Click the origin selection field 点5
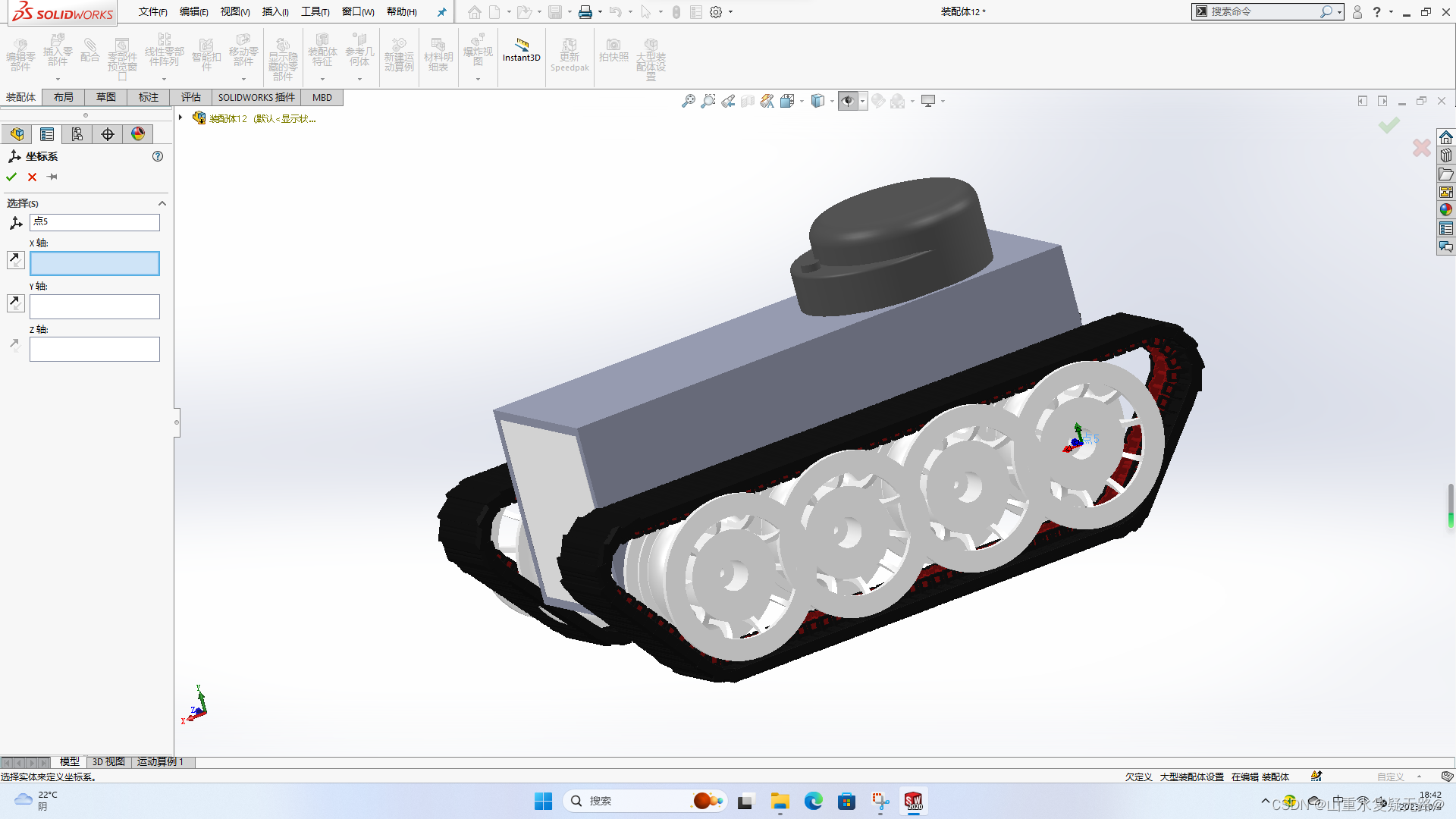1456x819 pixels. point(95,221)
